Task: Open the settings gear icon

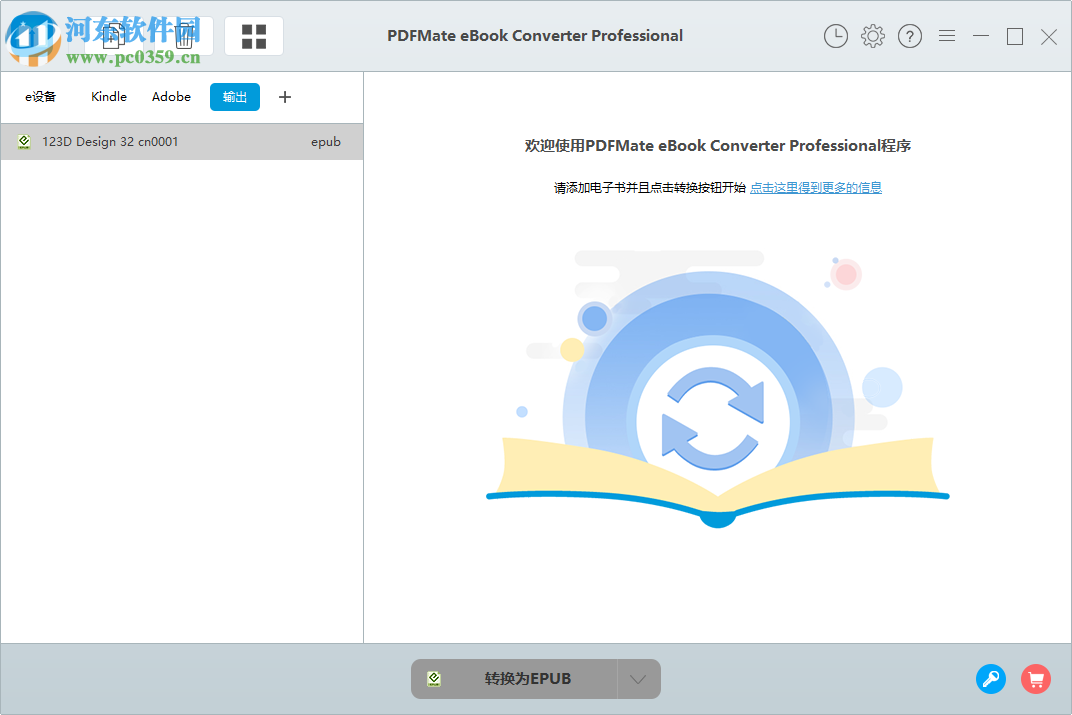Action: click(872, 36)
